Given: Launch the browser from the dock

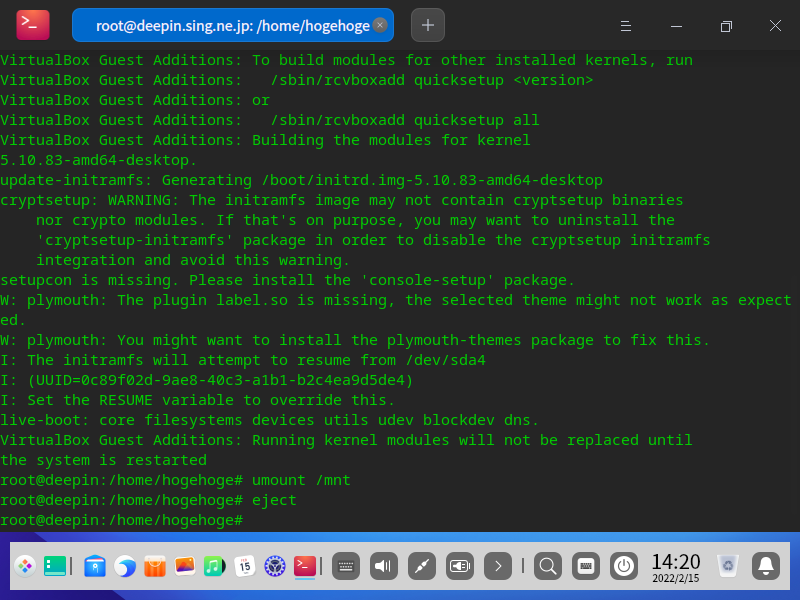Looking at the screenshot, I should pos(125,566).
